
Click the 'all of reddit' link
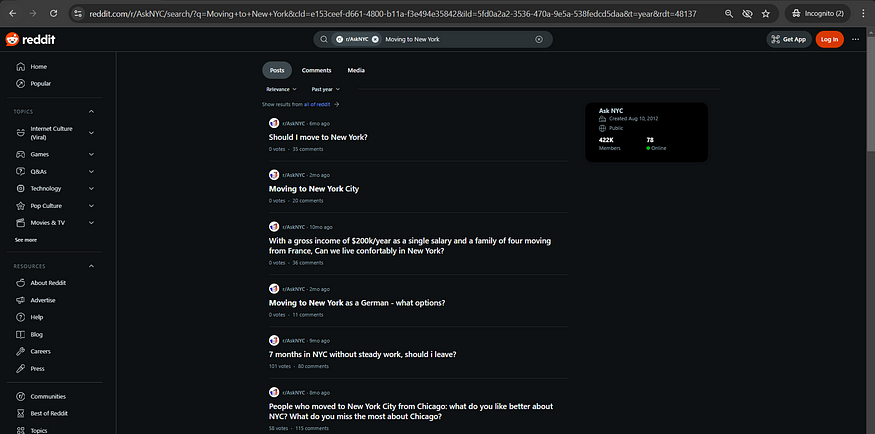coord(317,104)
